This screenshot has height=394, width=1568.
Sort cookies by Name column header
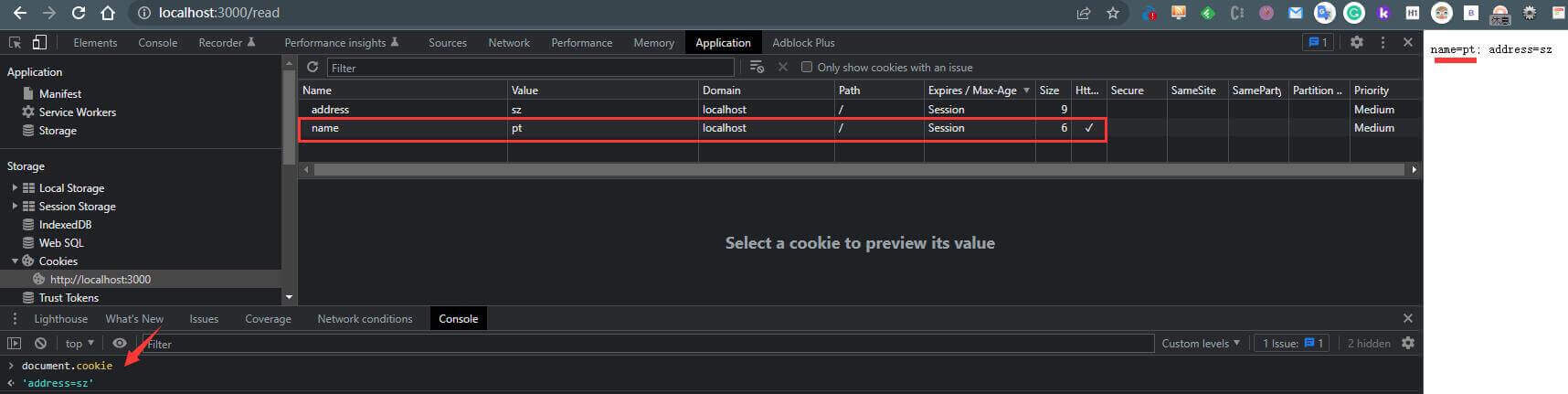tap(403, 90)
